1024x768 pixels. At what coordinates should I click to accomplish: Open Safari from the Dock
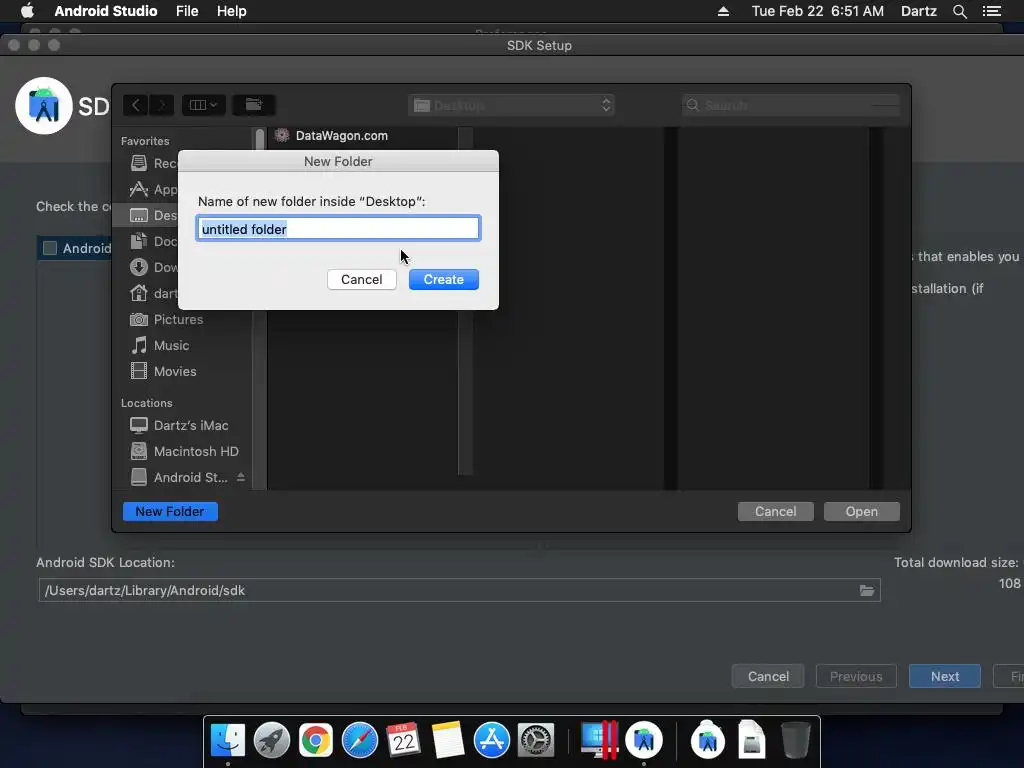point(360,741)
